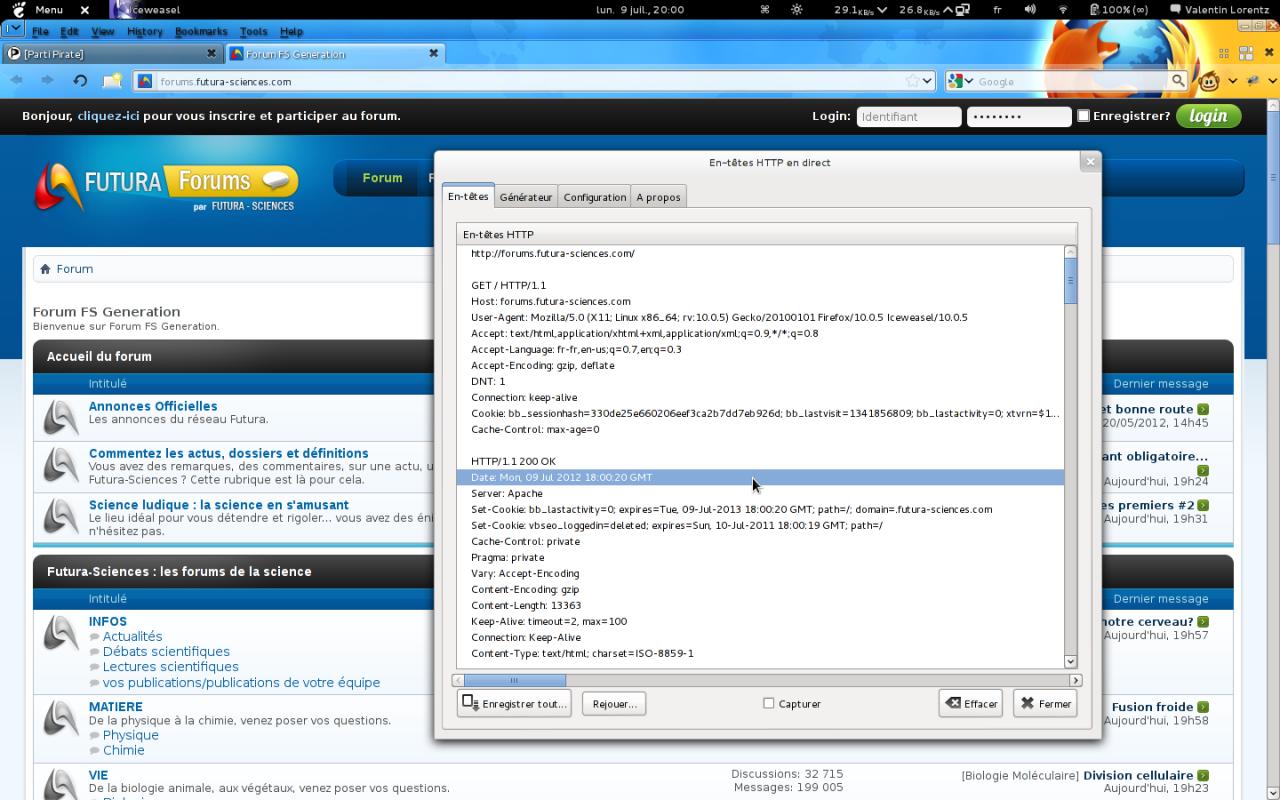Reload the page with the refresh icon
Image resolution: width=1280 pixels, height=800 pixels.
click(x=80, y=81)
